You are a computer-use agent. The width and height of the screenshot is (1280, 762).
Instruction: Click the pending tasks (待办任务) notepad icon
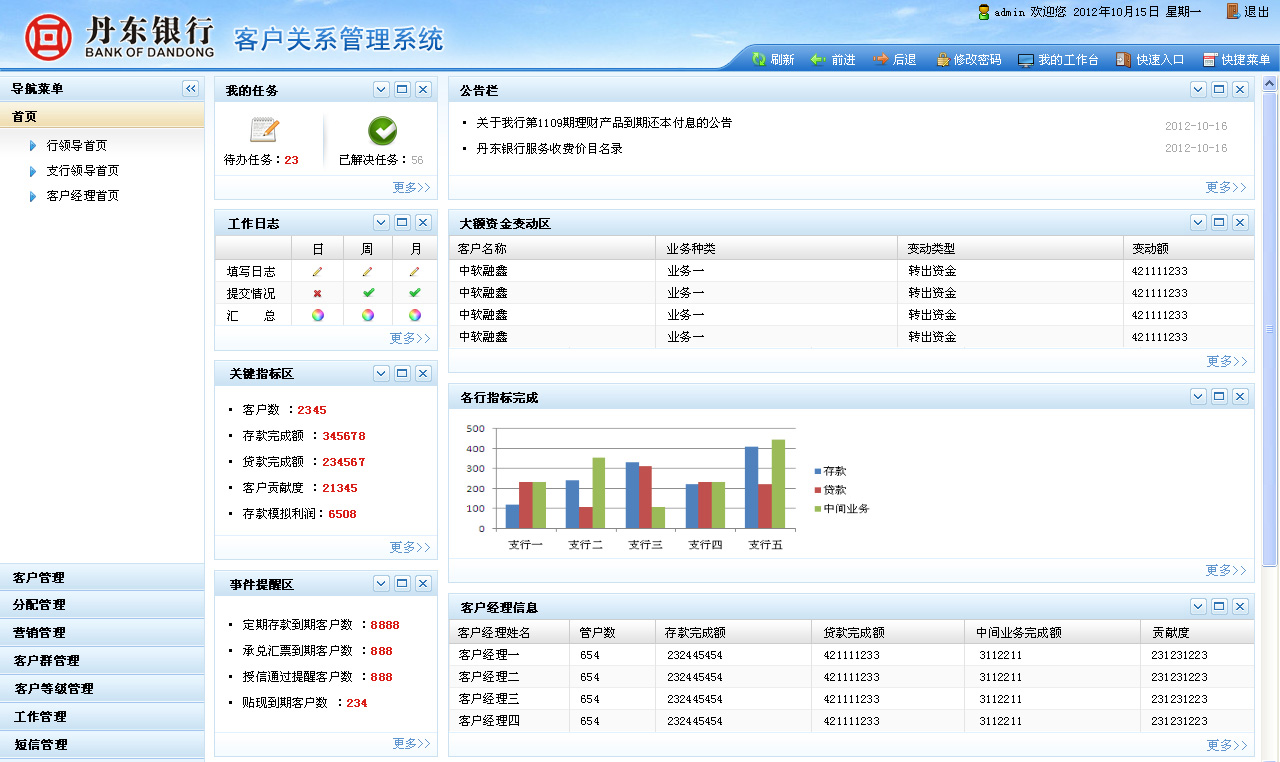pyautogui.click(x=264, y=130)
